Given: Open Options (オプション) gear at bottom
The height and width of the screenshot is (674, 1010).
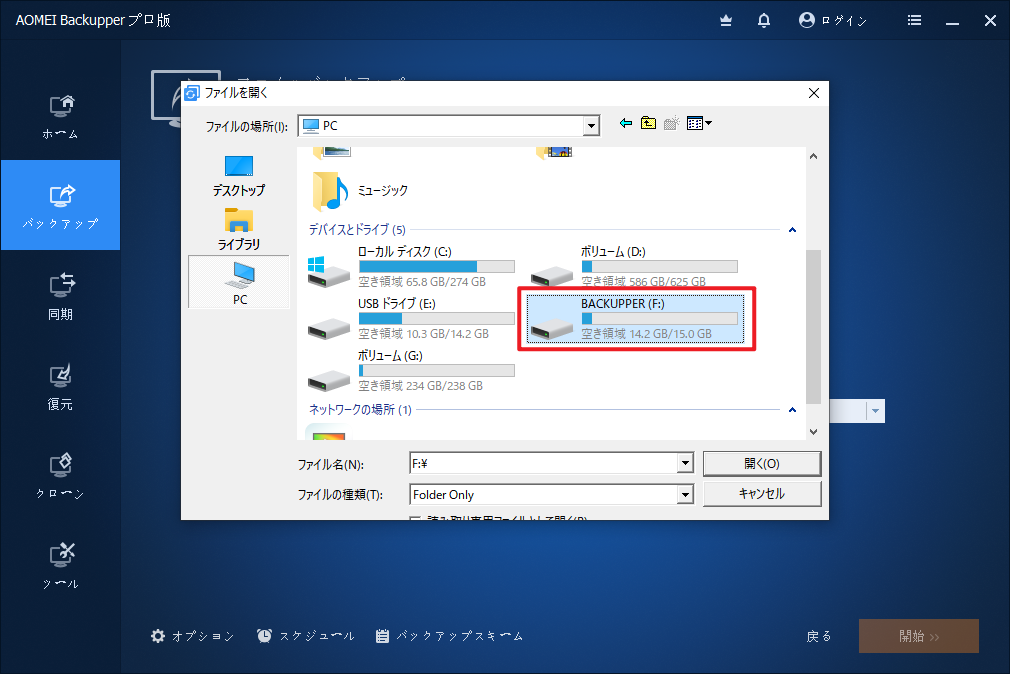Looking at the screenshot, I should [193, 637].
